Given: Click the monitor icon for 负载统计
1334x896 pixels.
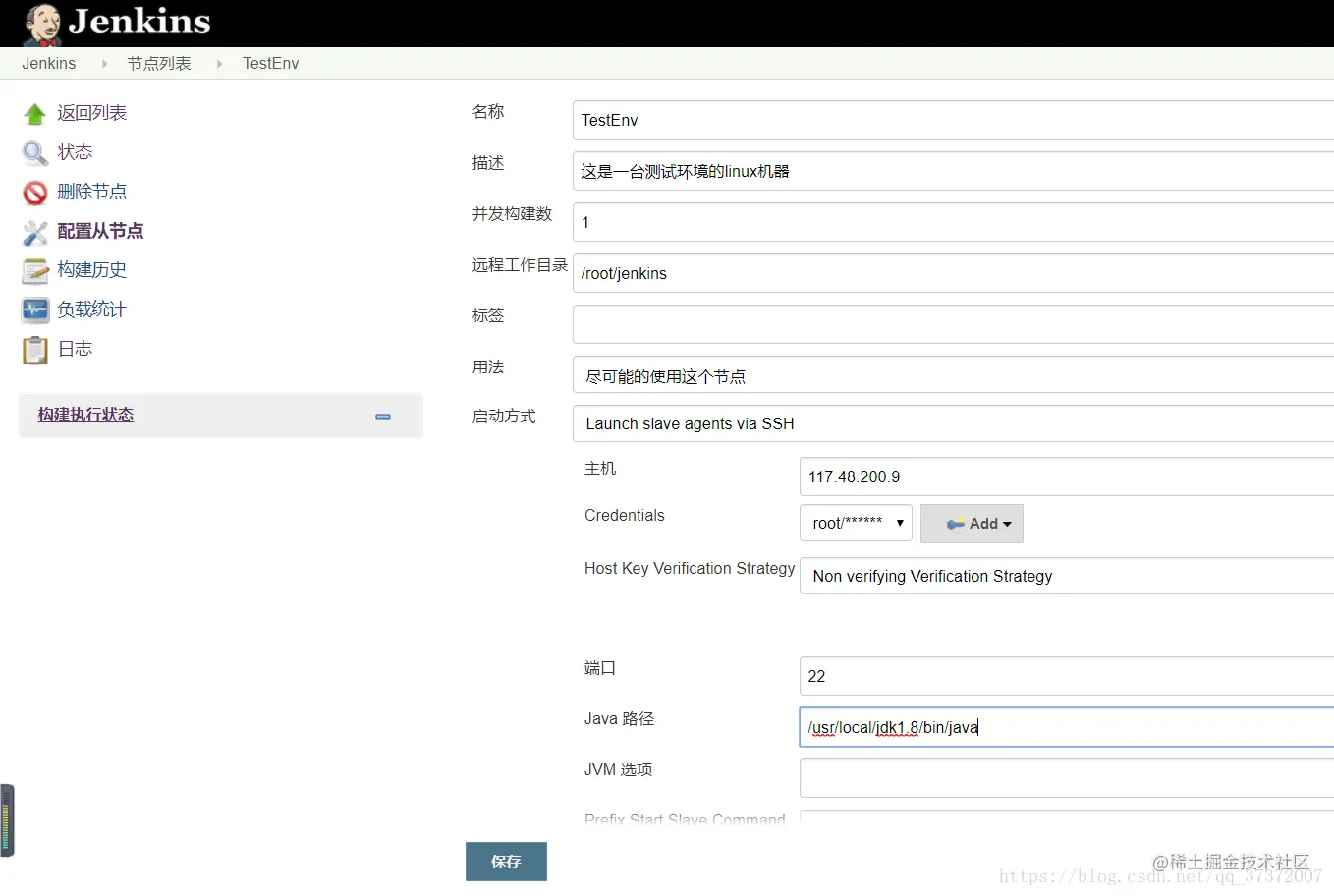Looking at the screenshot, I should point(34,310).
